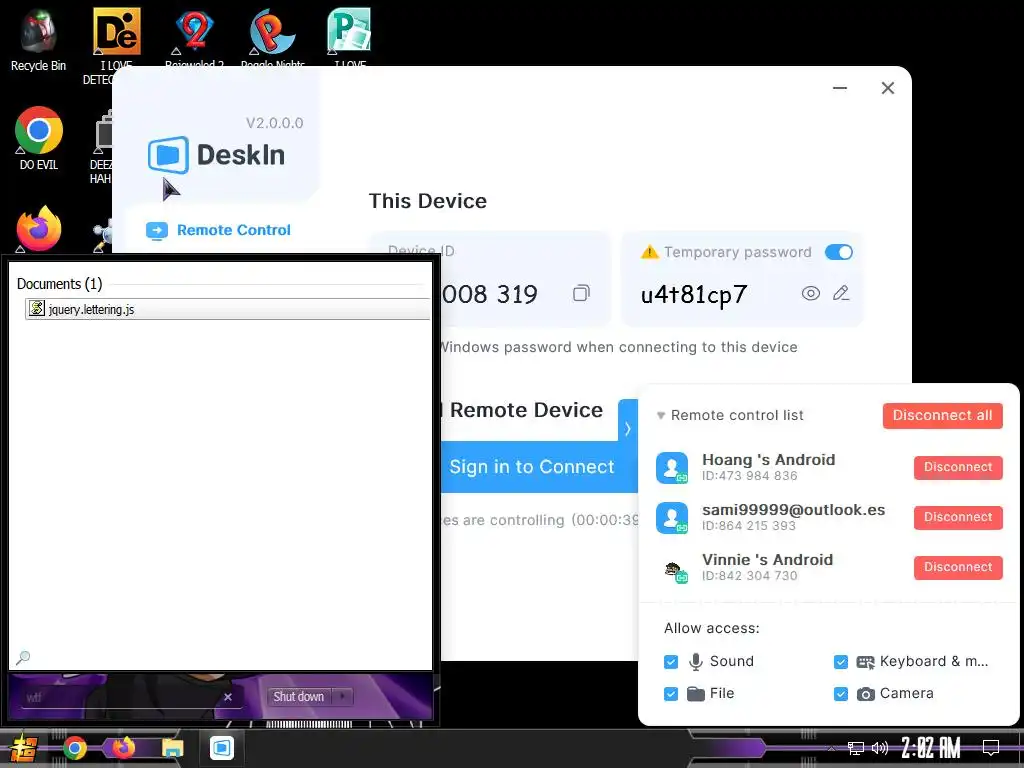Click the microphone Sound icon

696,662
